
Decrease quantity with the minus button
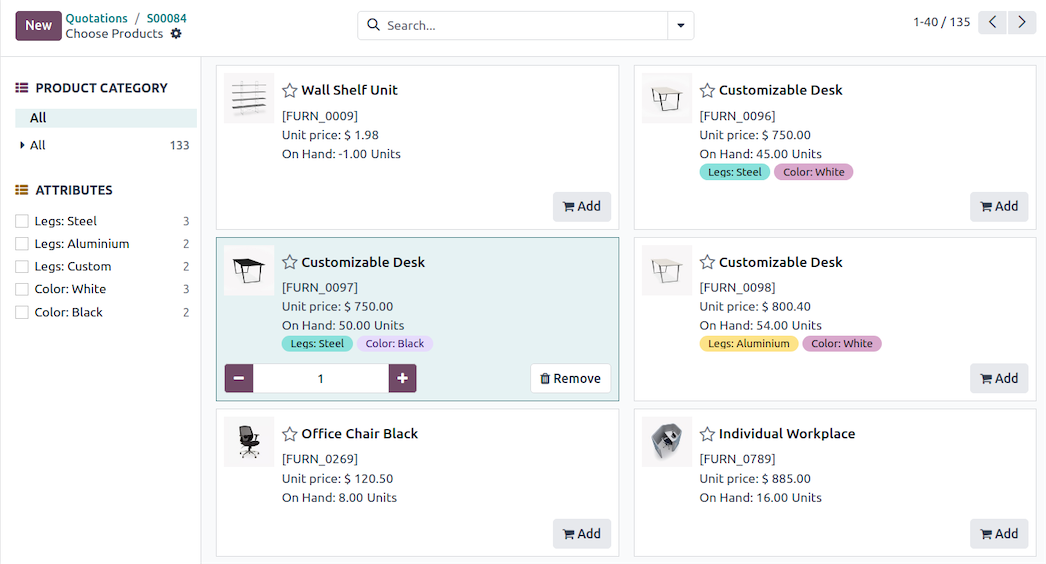239,379
